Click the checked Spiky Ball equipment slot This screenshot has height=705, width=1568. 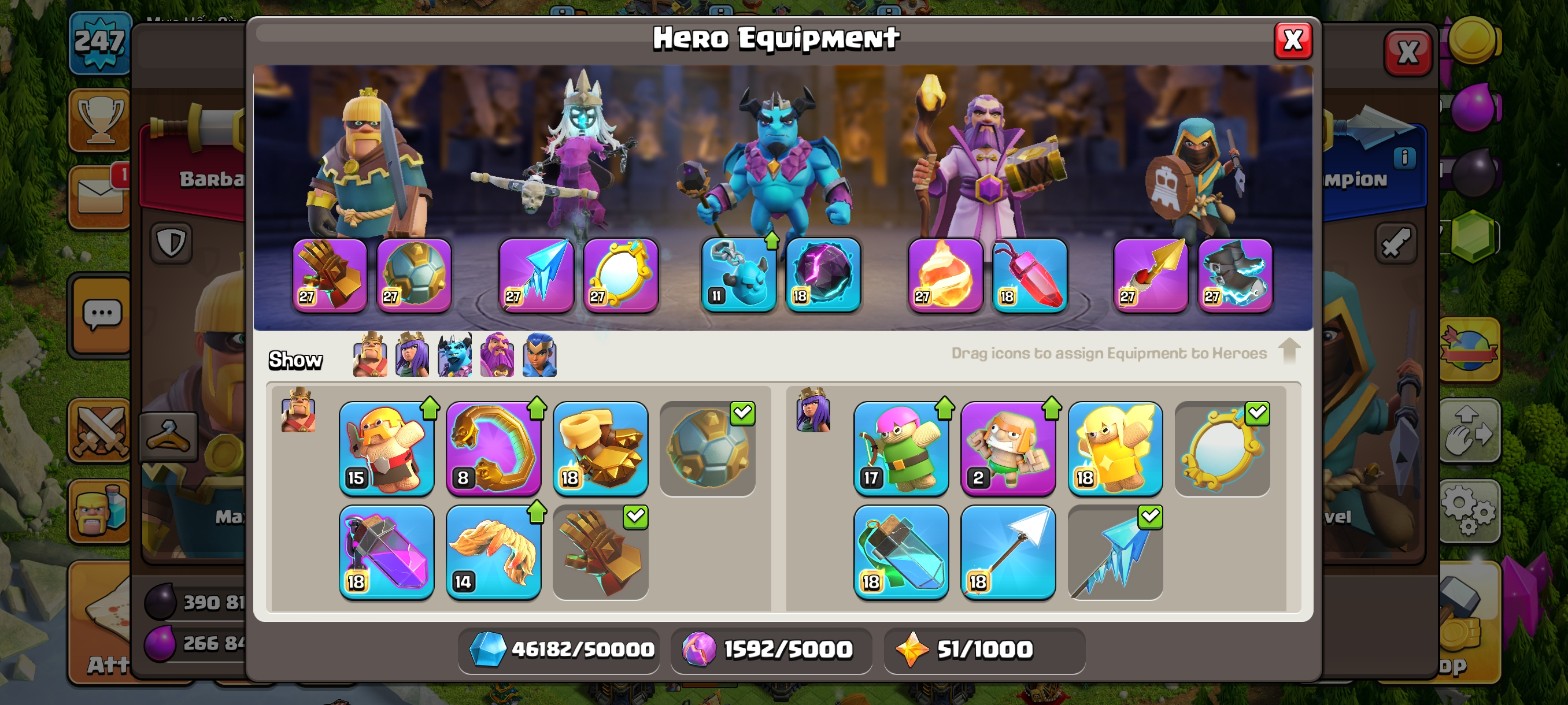coord(708,448)
